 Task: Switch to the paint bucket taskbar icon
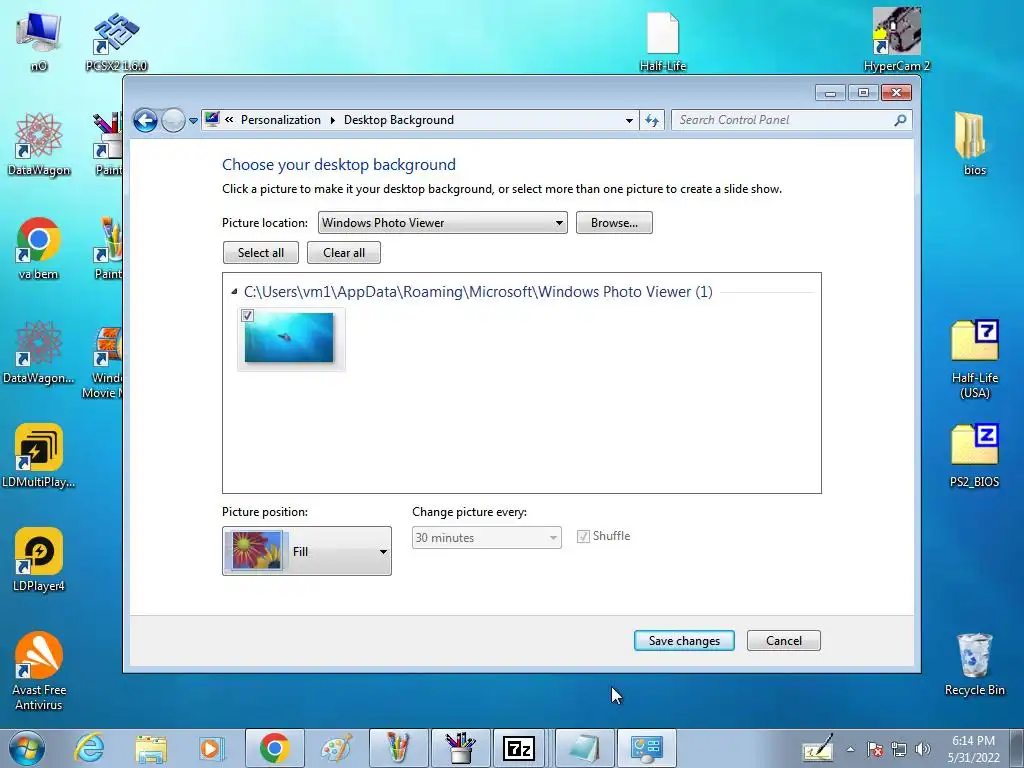coord(460,748)
